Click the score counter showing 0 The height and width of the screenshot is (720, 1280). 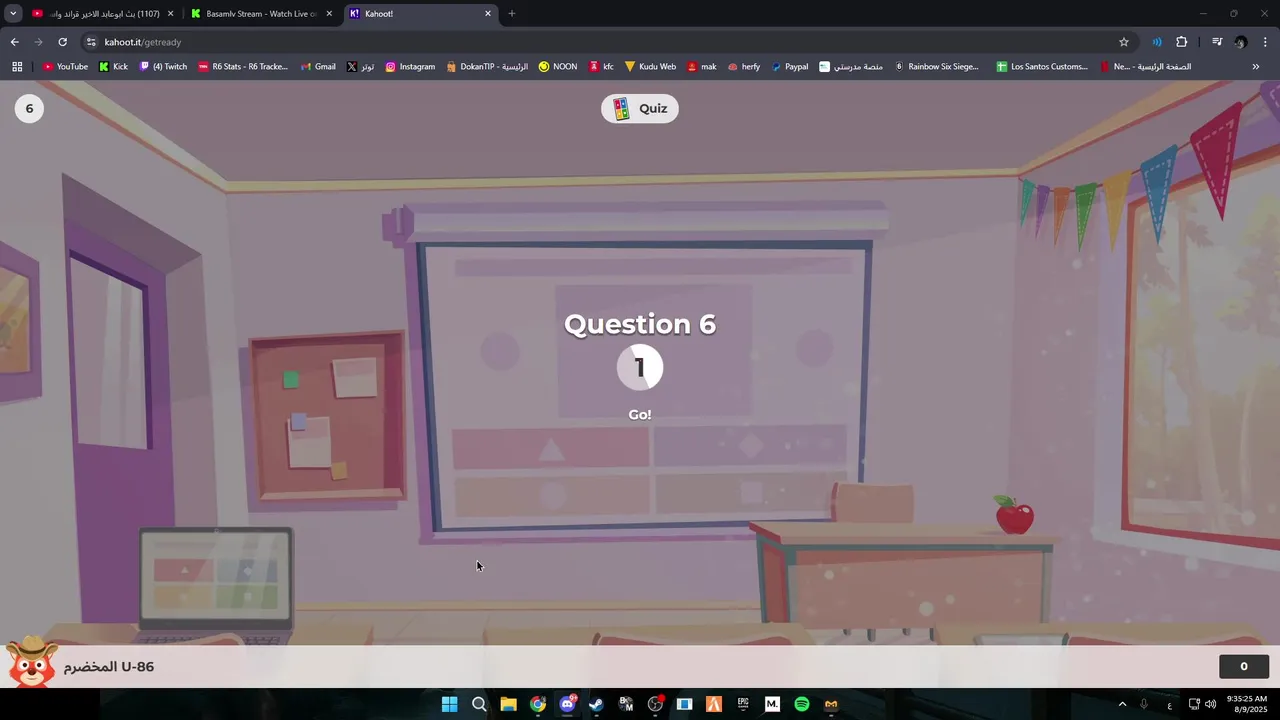point(1244,667)
